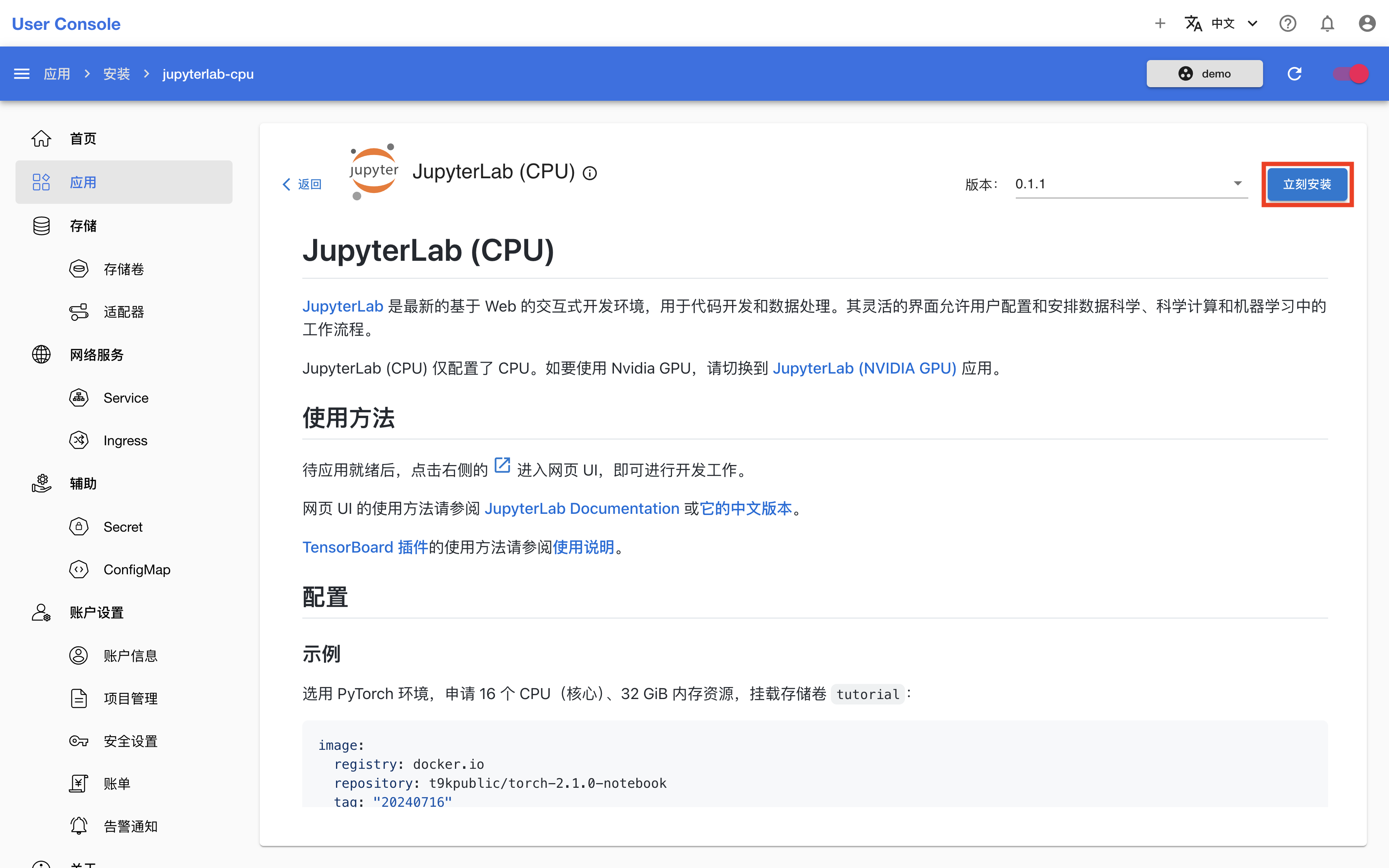Click the 应用 breadcrumb
This screenshot has height=868, width=1389.
pos(57,74)
